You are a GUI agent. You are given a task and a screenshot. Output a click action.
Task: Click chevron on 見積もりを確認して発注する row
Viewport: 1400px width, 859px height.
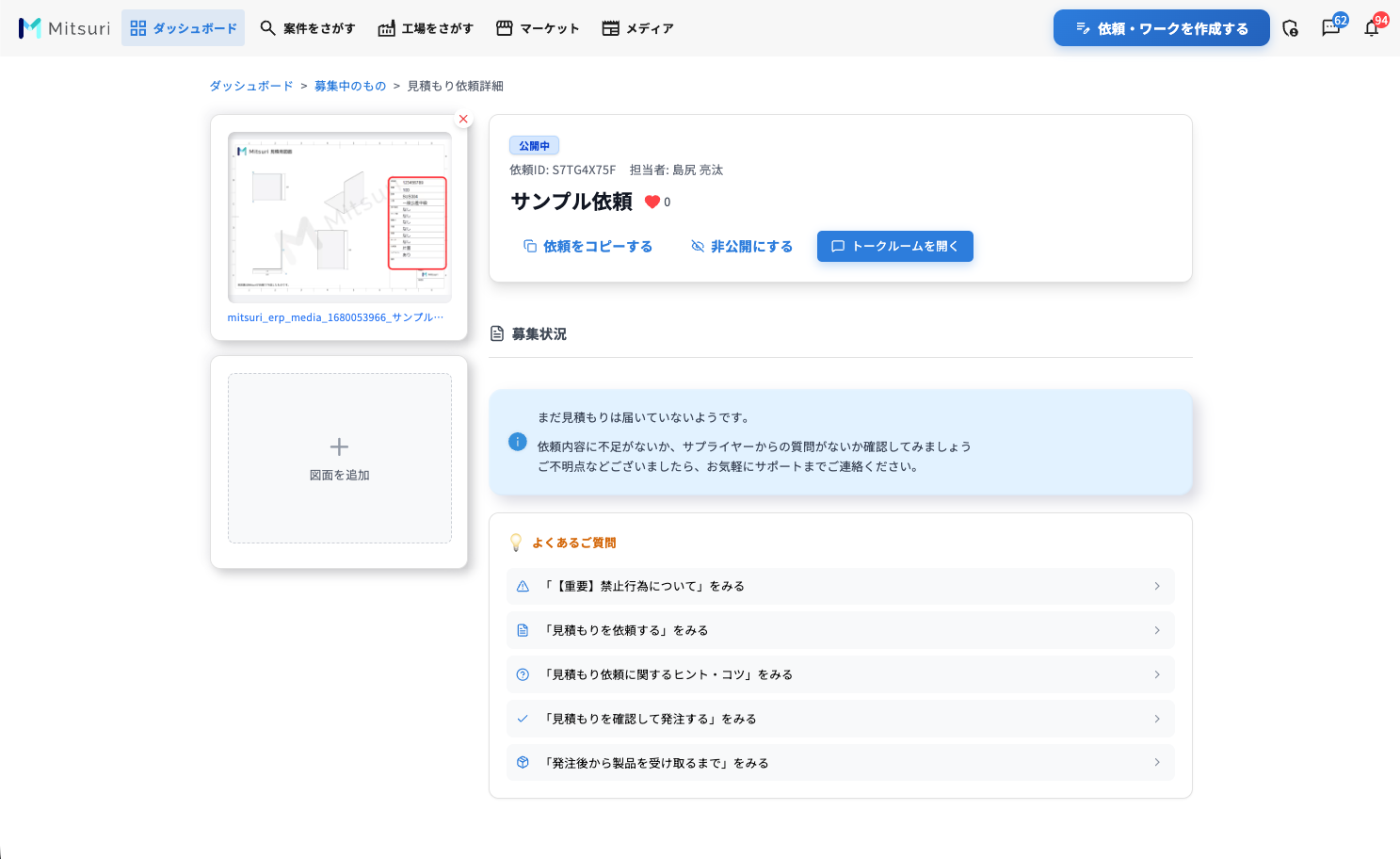pos(1157,719)
